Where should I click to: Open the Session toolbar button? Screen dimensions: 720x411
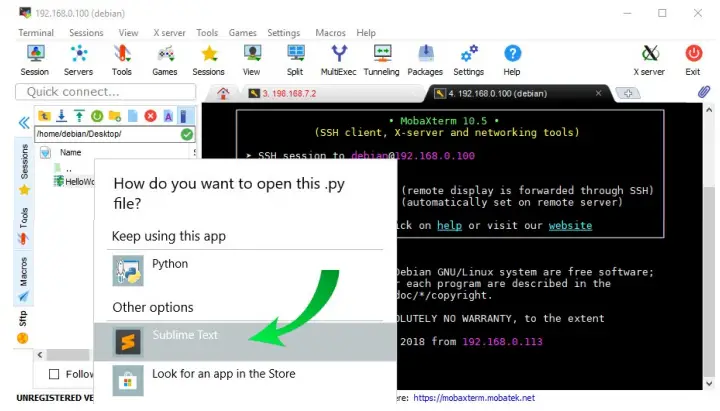point(35,60)
